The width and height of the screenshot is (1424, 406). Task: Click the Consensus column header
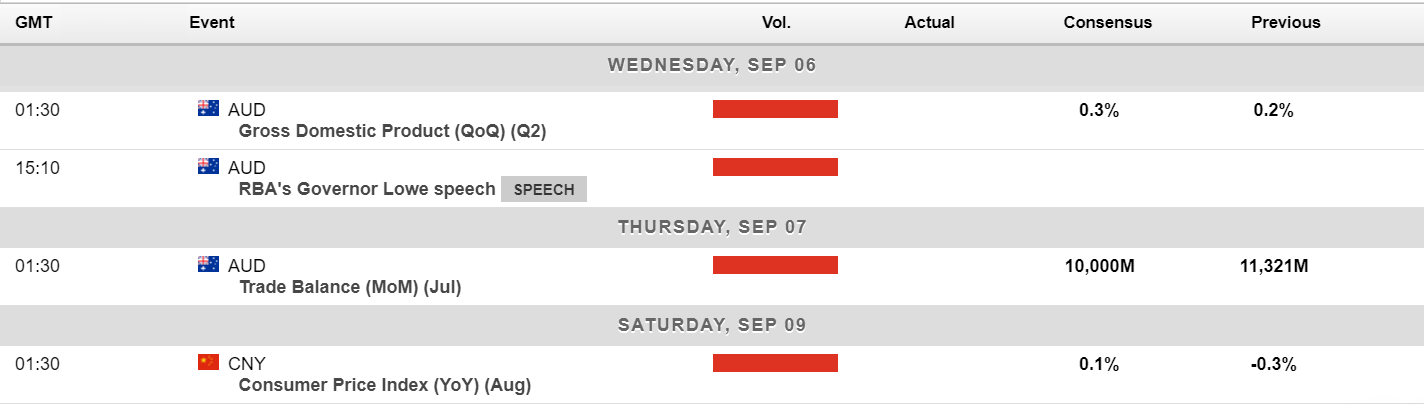1107,22
